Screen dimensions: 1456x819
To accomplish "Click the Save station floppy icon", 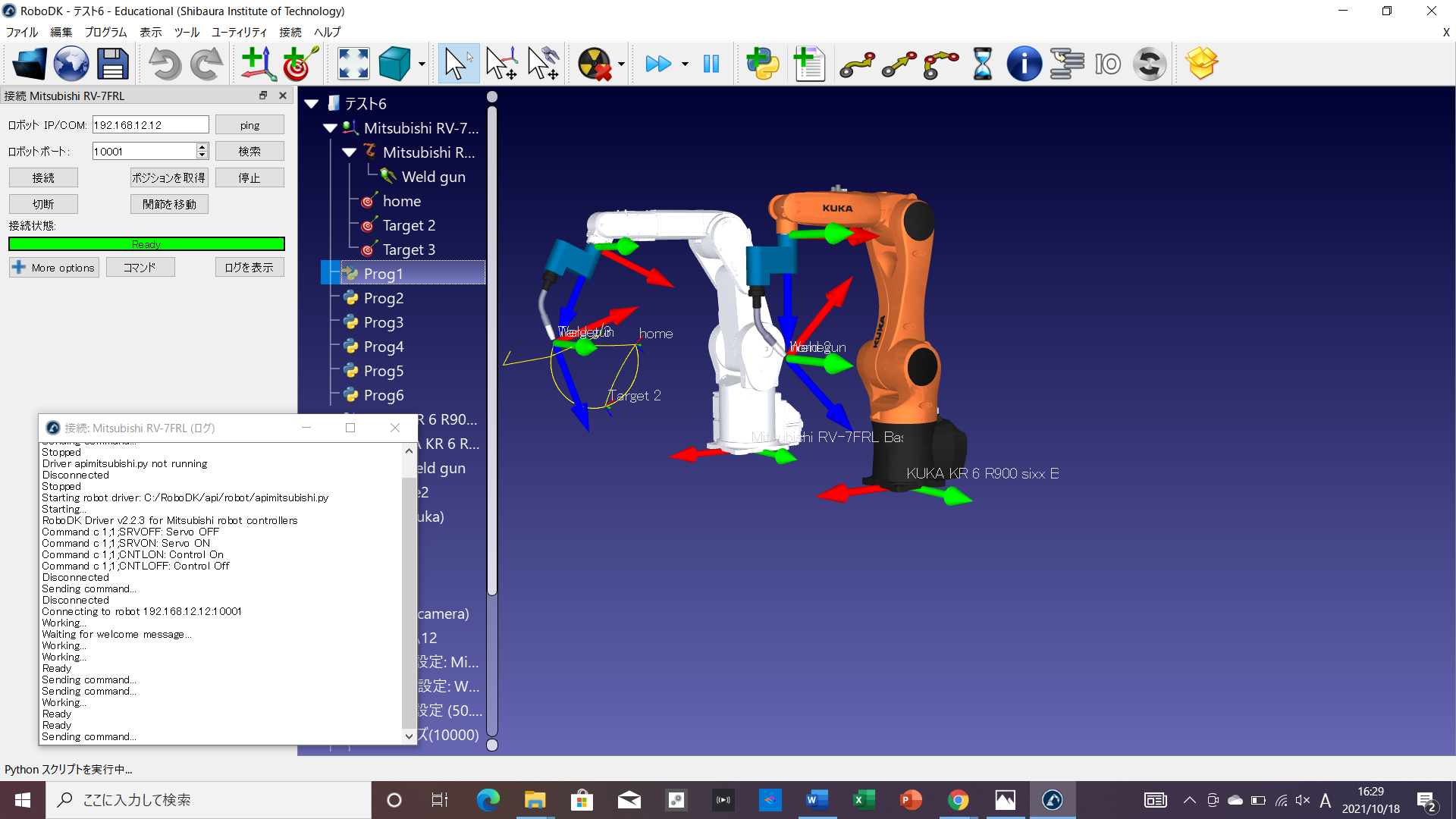I will (x=112, y=64).
